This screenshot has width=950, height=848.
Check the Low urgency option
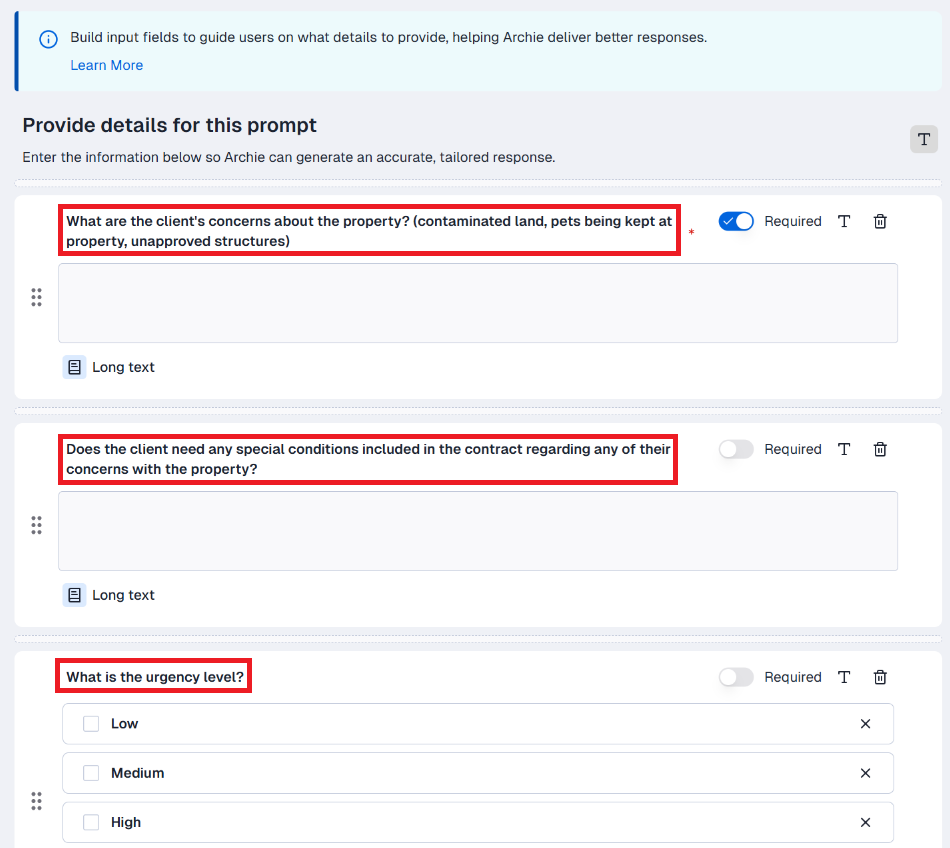[91, 724]
